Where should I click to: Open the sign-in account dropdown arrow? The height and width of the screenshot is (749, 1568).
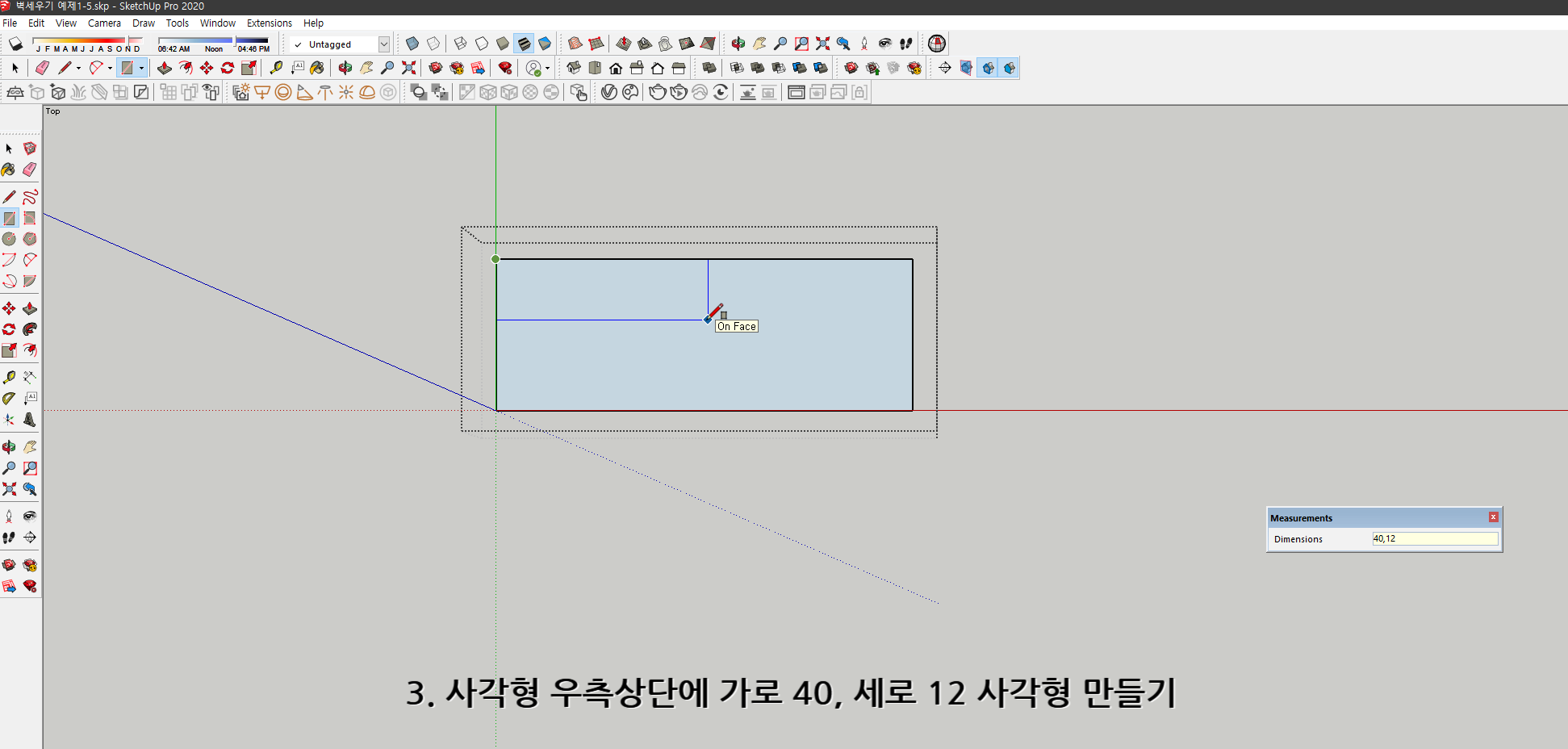[547, 68]
